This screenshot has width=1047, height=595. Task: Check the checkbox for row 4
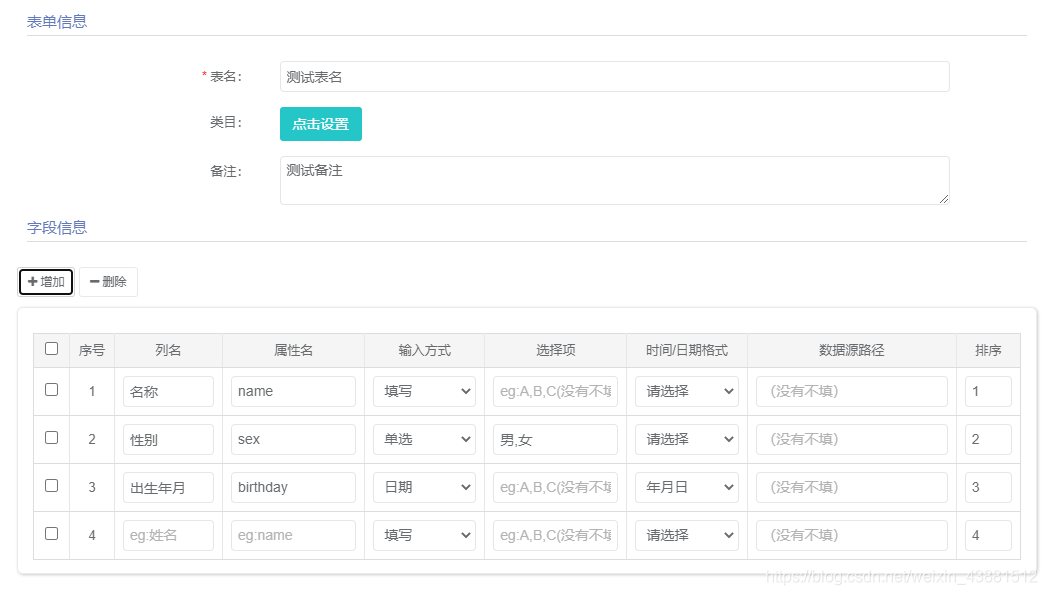pos(51,535)
